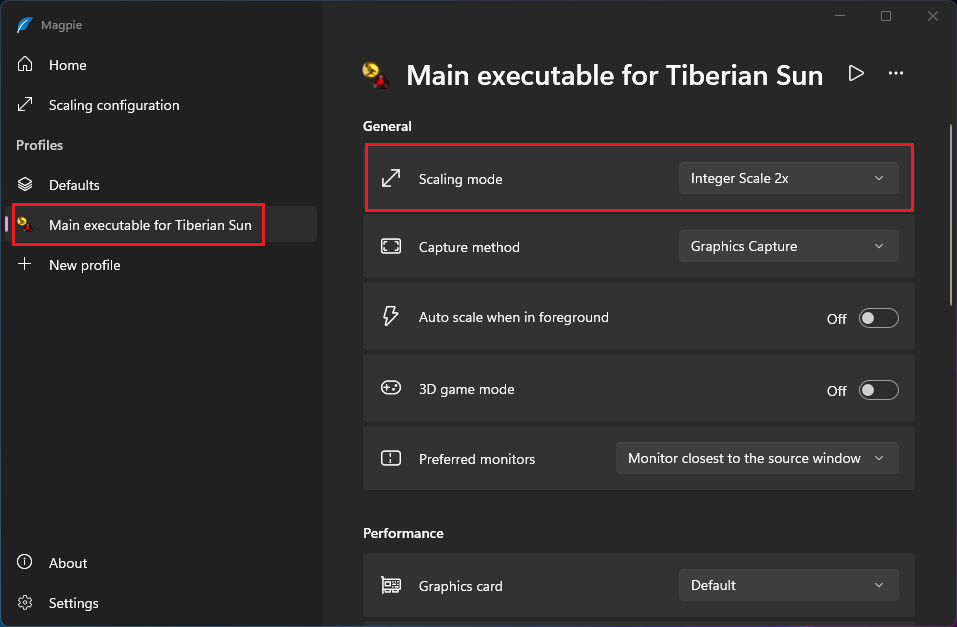The height and width of the screenshot is (627, 957).
Task: Expand the Graphics Capture dropdown
Action: (788, 246)
